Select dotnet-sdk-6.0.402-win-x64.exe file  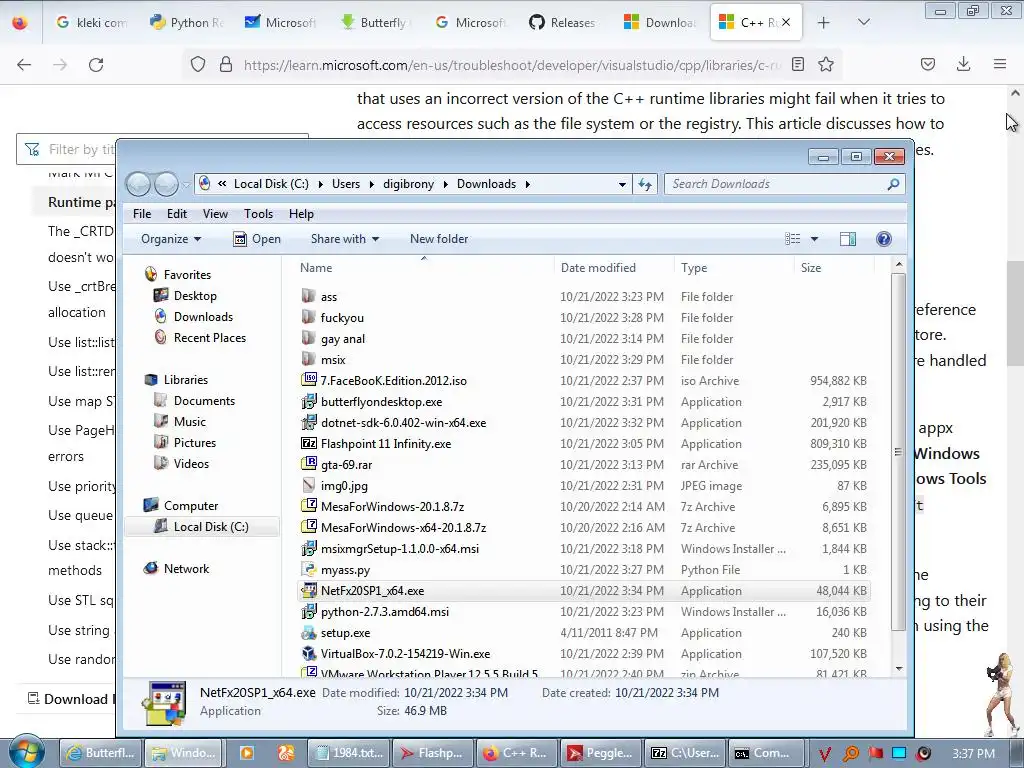click(404, 423)
